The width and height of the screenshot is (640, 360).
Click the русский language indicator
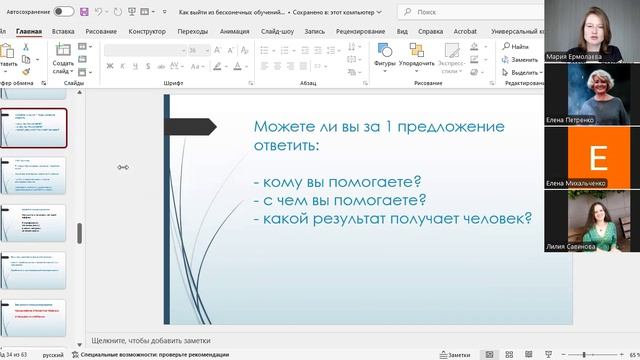click(53, 355)
